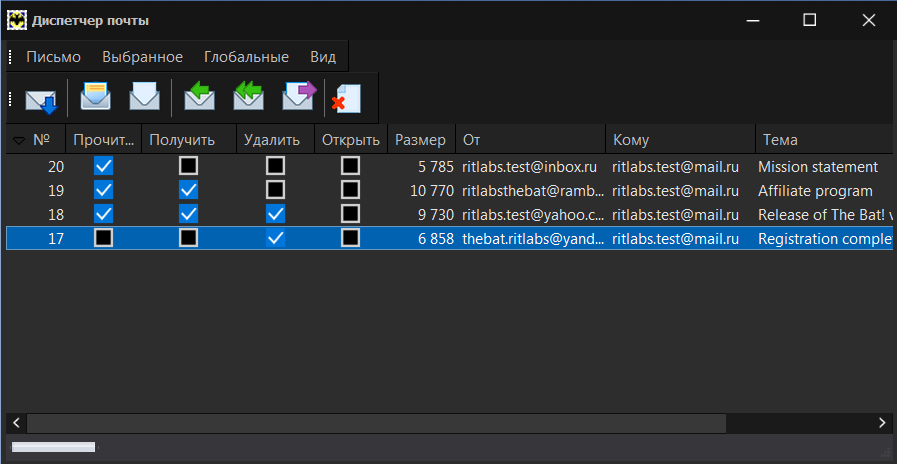The height and width of the screenshot is (464, 897).
Task: Uncheck Удалить checkbox for message 18
Action: click(x=275, y=214)
